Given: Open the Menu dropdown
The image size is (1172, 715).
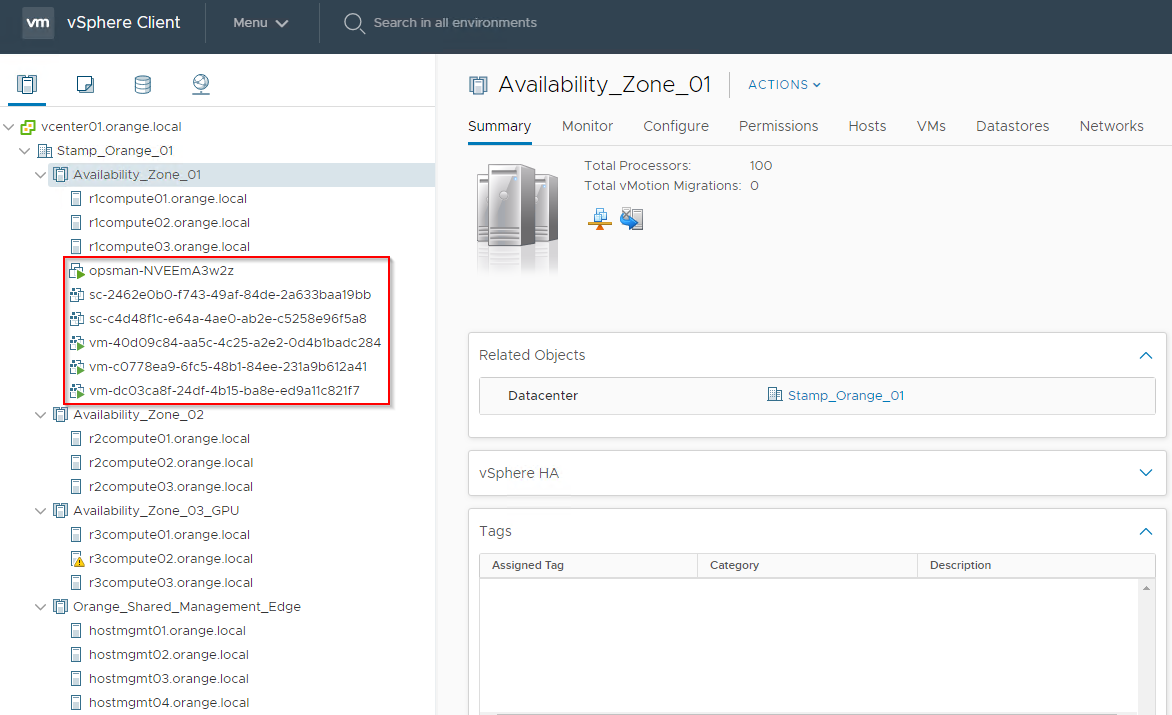Looking at the screenshot, I should [x=261, y=22].
